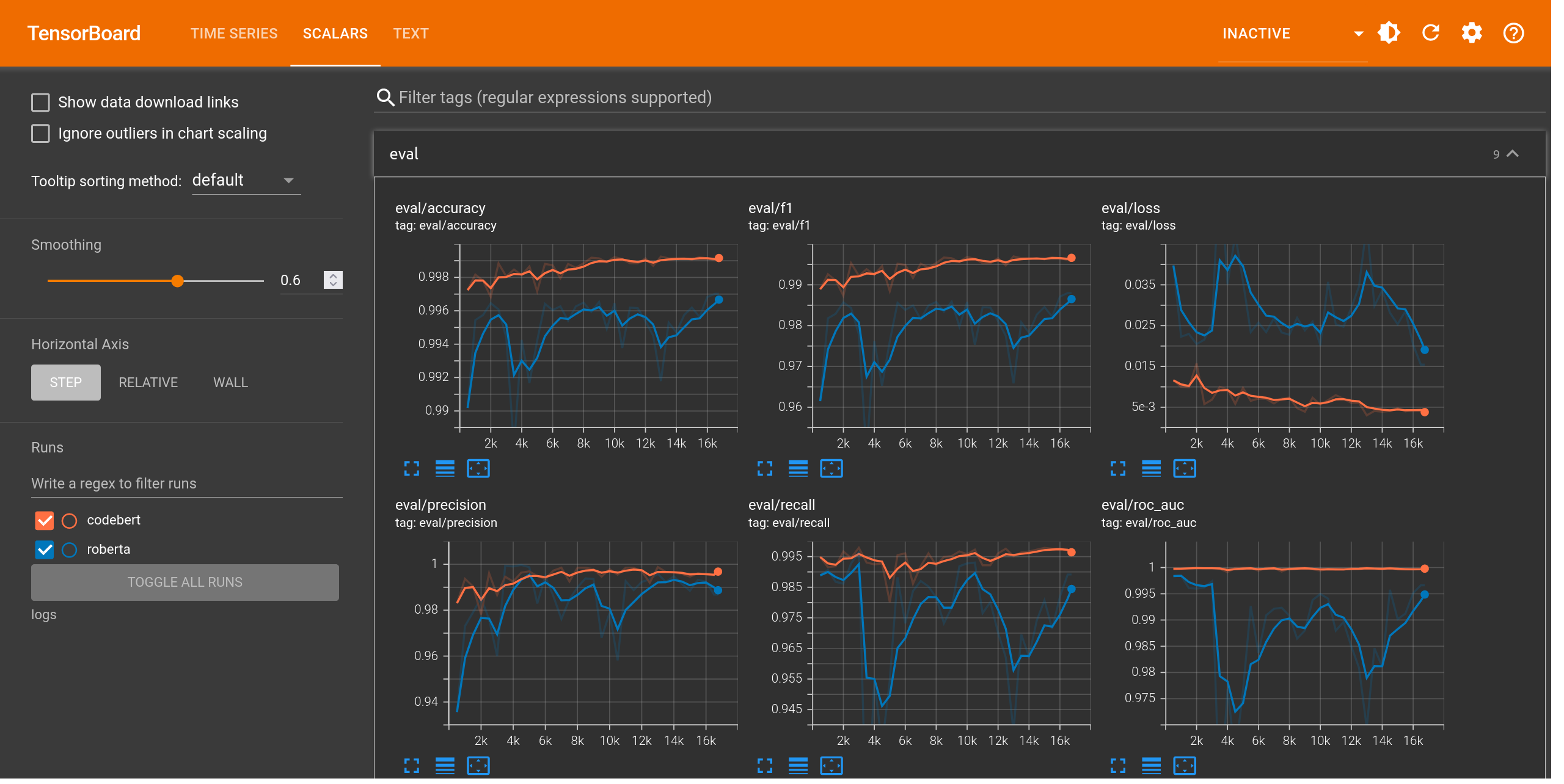The image size is (1564, 784).
Task: Open the help question mark icon
Action: (1513, 33)
